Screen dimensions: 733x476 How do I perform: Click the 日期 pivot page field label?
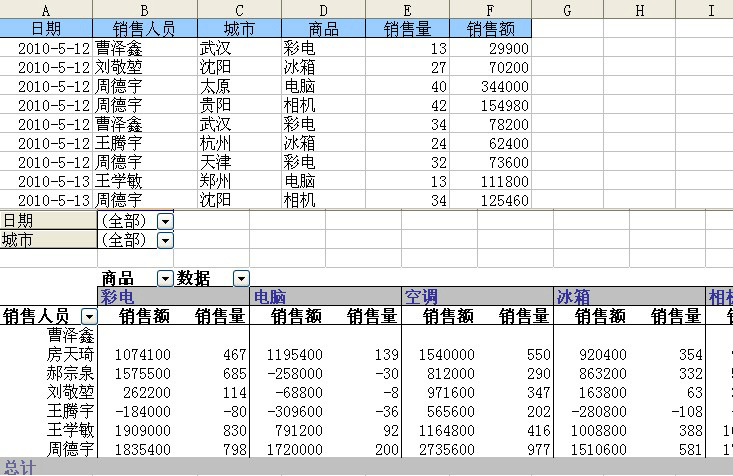click(x=49, y=221)
